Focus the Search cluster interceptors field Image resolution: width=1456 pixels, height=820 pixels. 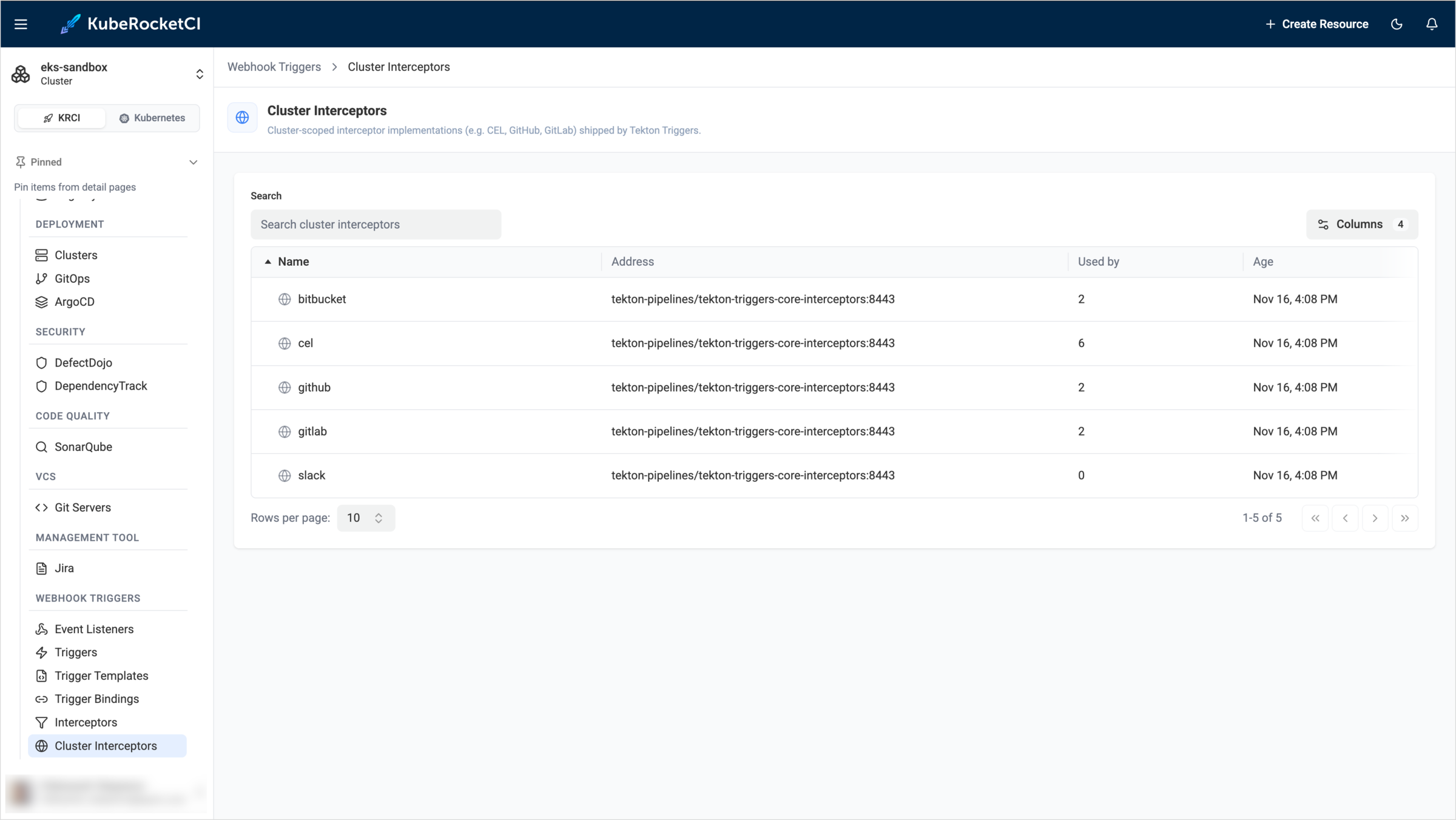[376, 225]
